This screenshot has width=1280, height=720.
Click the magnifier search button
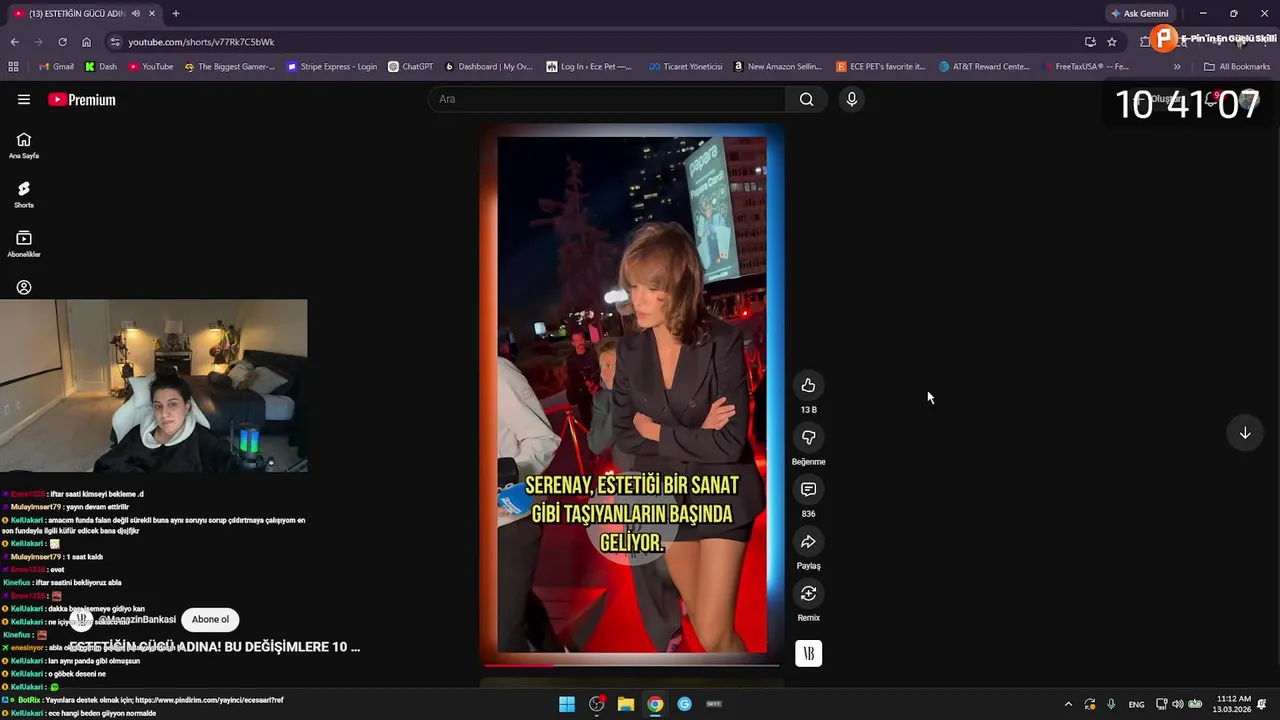(x=806, y=99)
